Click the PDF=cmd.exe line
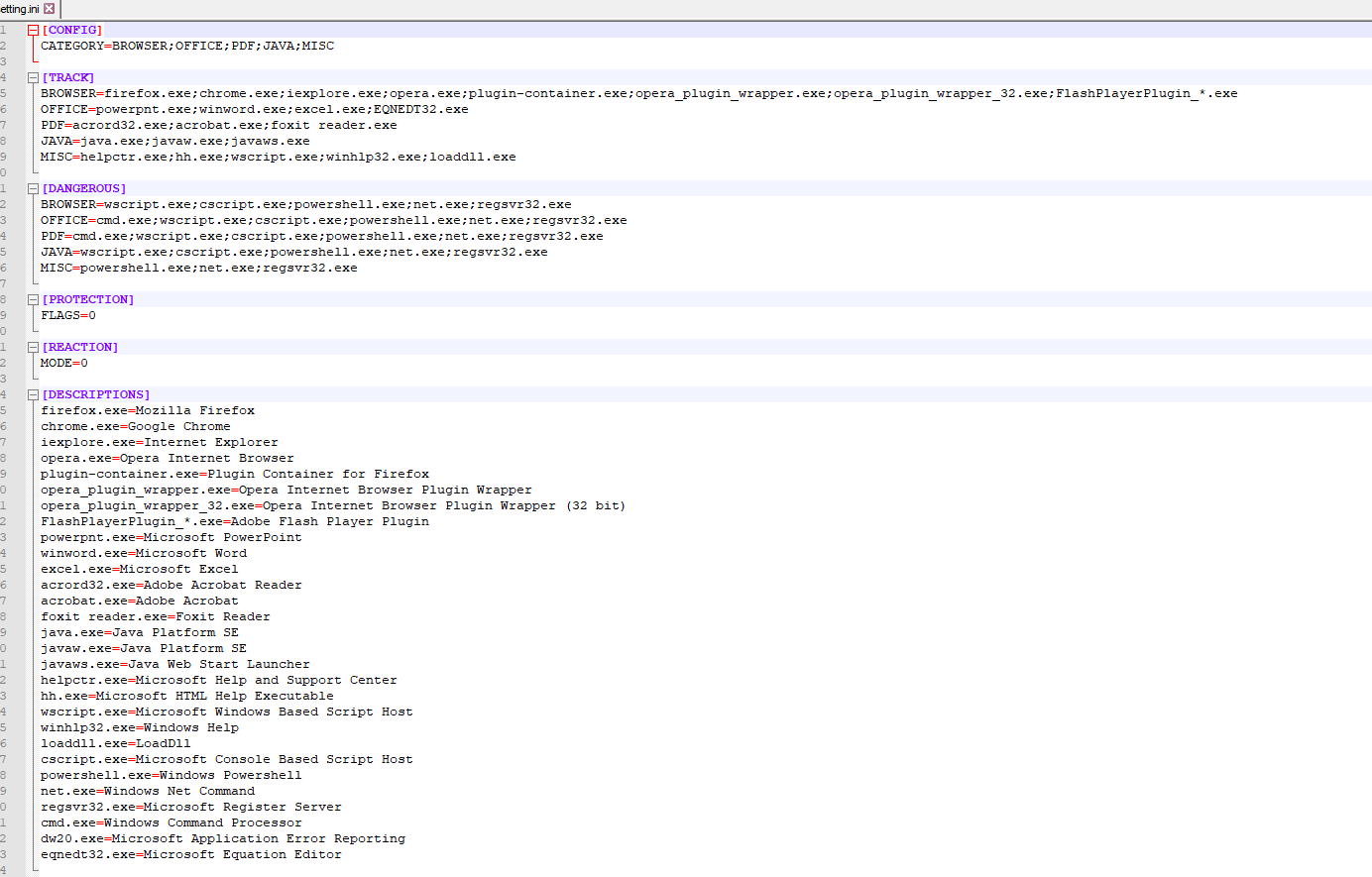Image resolution: width=1372 pixels, height=877 pixels. (322, 236)
